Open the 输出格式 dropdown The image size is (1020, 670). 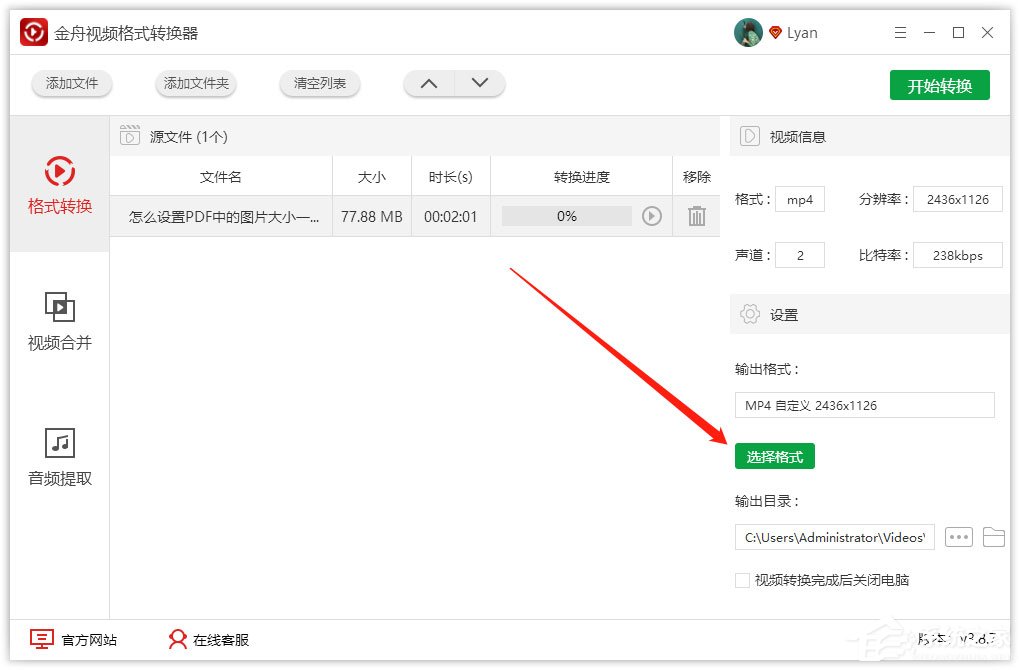pyautogui.click(x=864, y=405)
